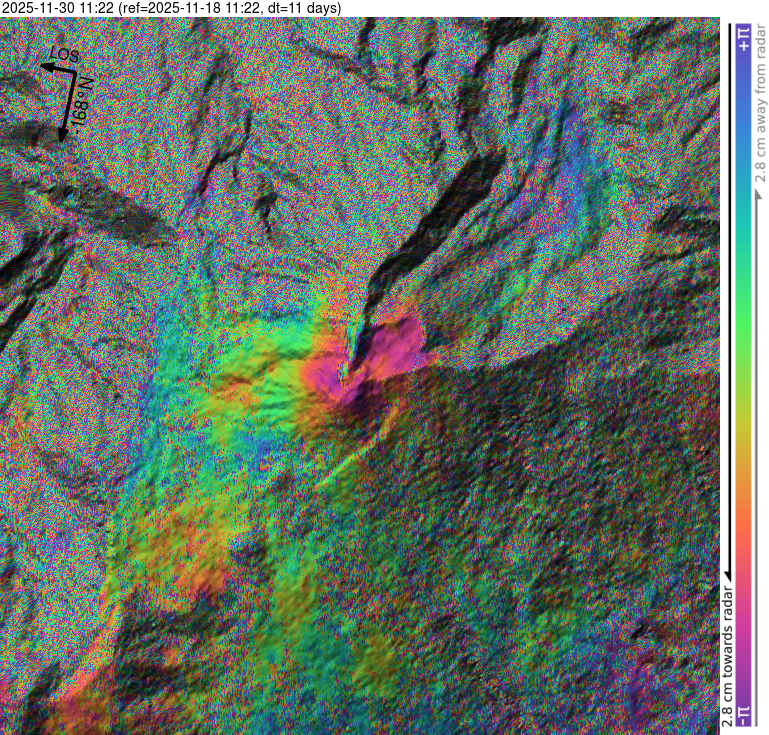This screenshot has height=735, width=769.
Task: Click the "2.8 cm towards radar" label
Action: (x=727, y=650)
